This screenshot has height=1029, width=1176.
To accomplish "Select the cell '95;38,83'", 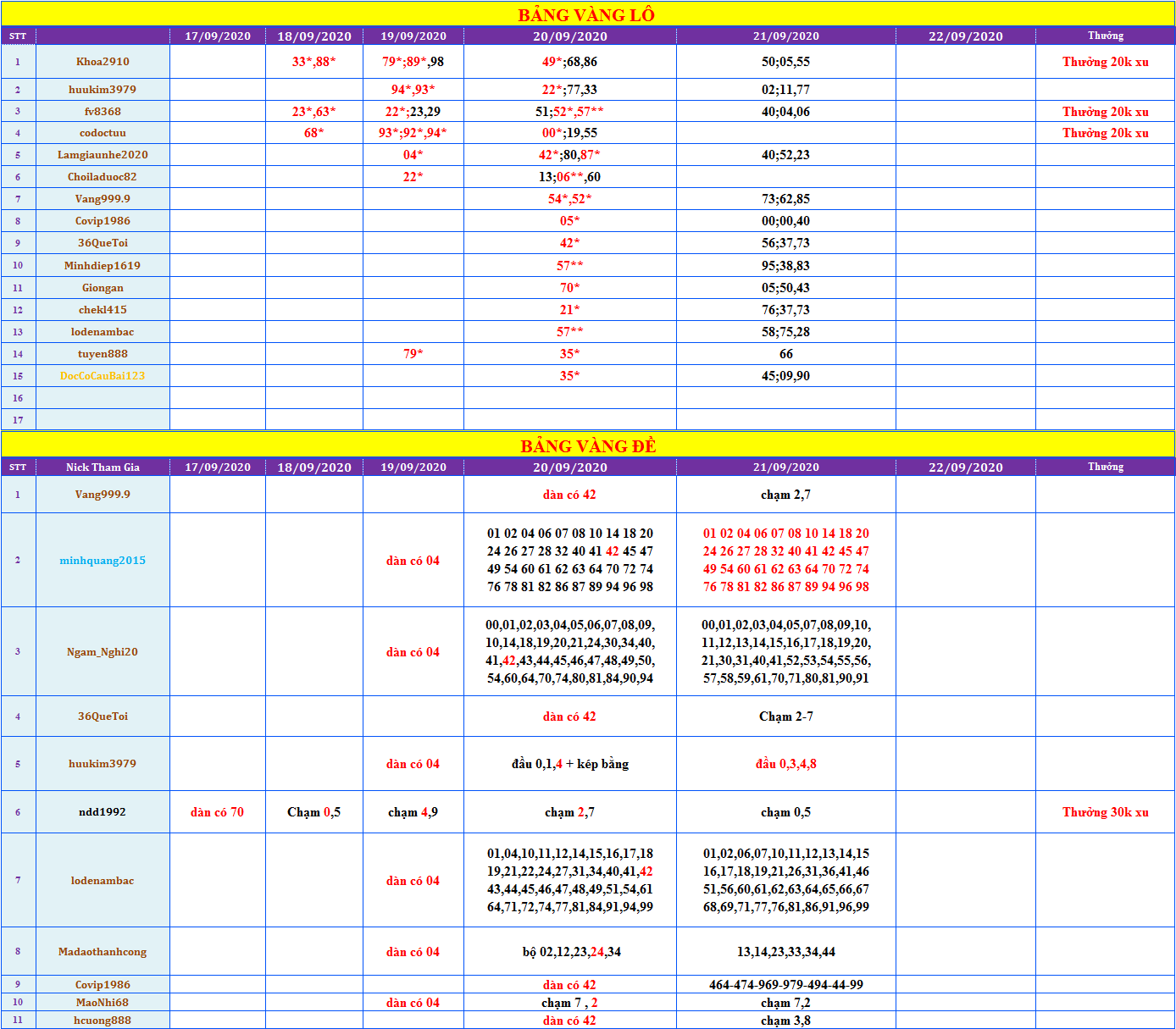I will [786, 266].
